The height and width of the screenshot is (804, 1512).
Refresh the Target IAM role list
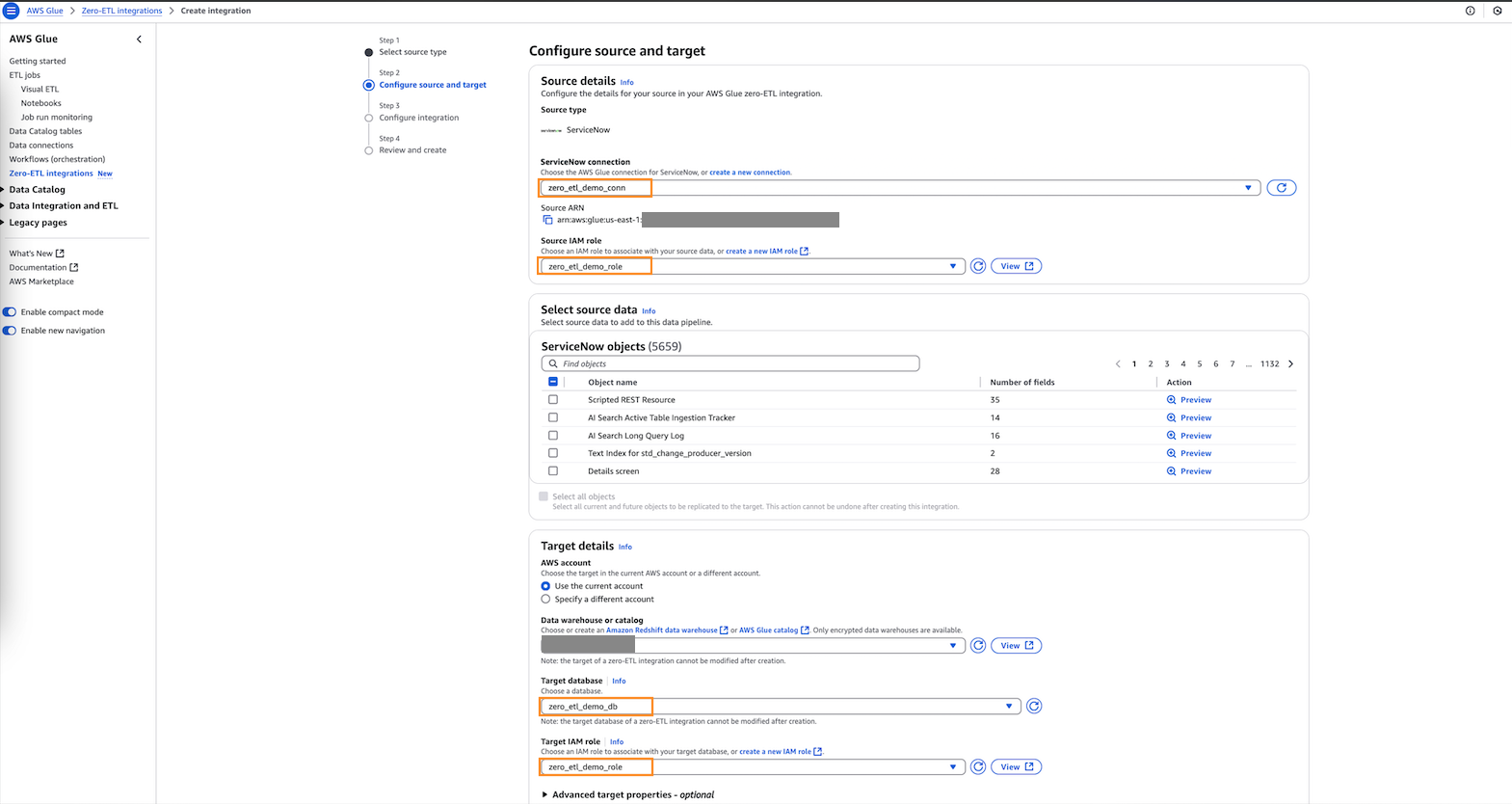click(x=978, y=767)
